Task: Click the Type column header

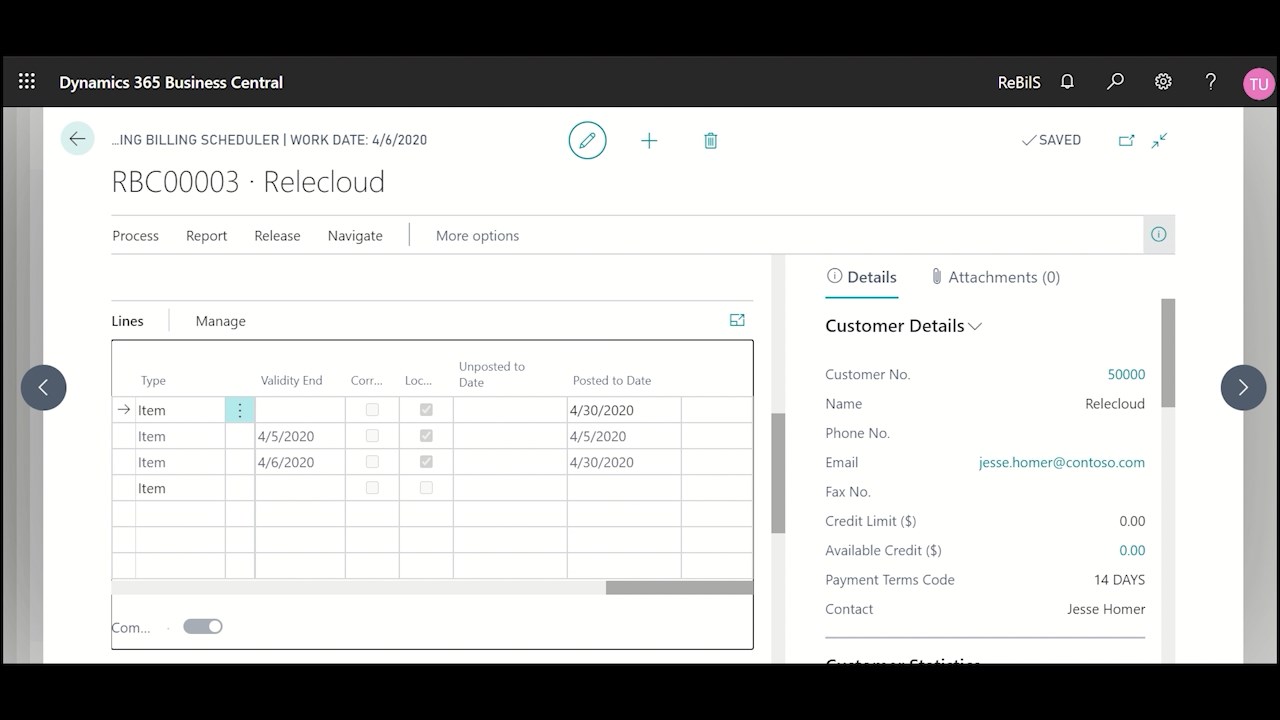Action: point(153,380)
